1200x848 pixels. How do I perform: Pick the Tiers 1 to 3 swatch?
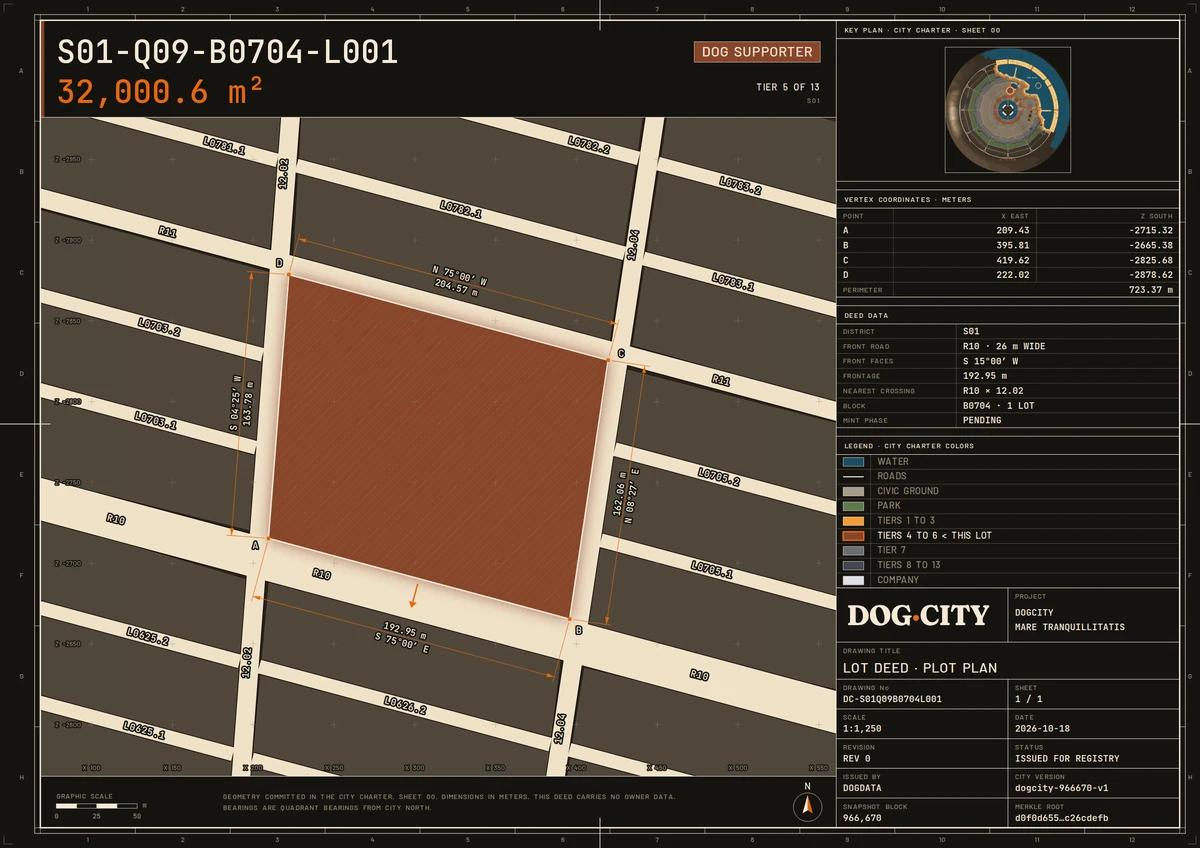pyautogui.click(x=853, y=521)
